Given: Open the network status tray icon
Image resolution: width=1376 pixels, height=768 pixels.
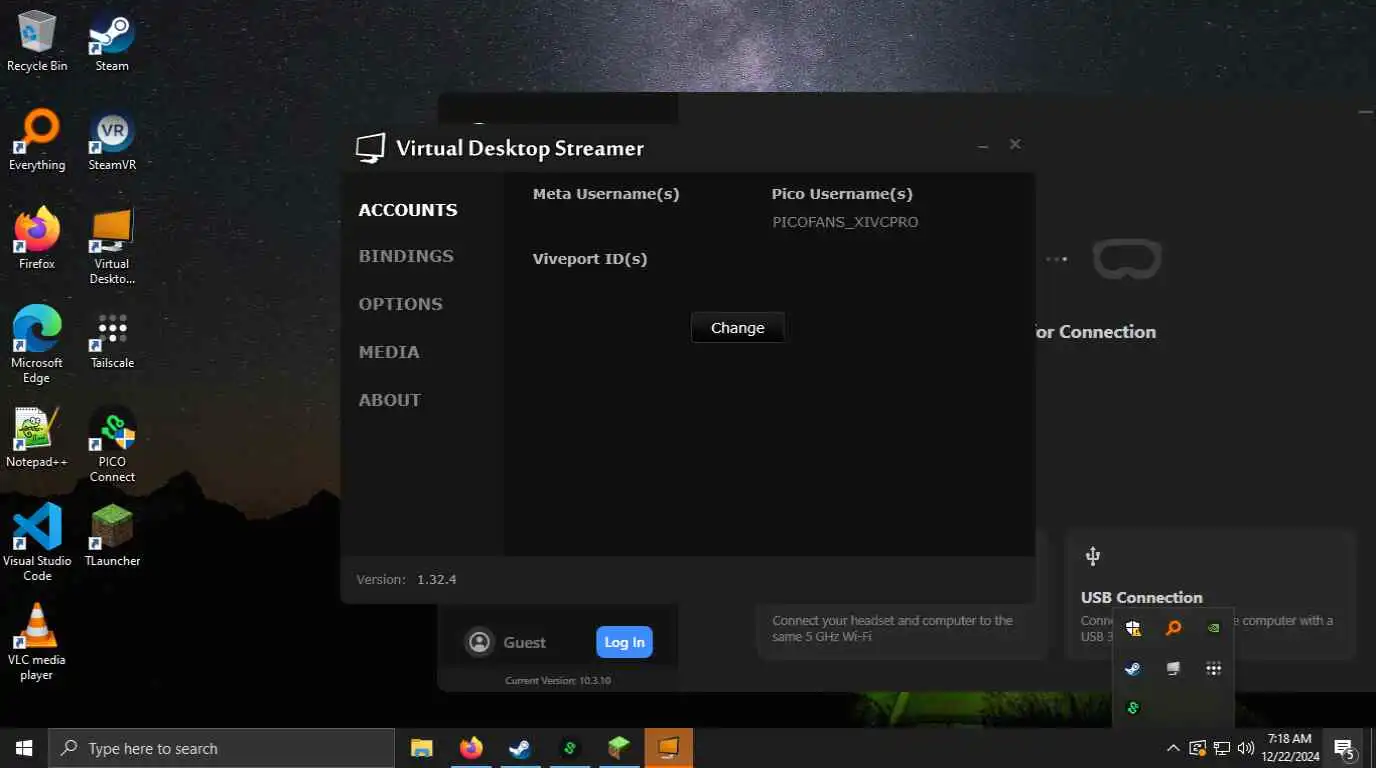Looking at the screenshot, I should point(1222,748).
